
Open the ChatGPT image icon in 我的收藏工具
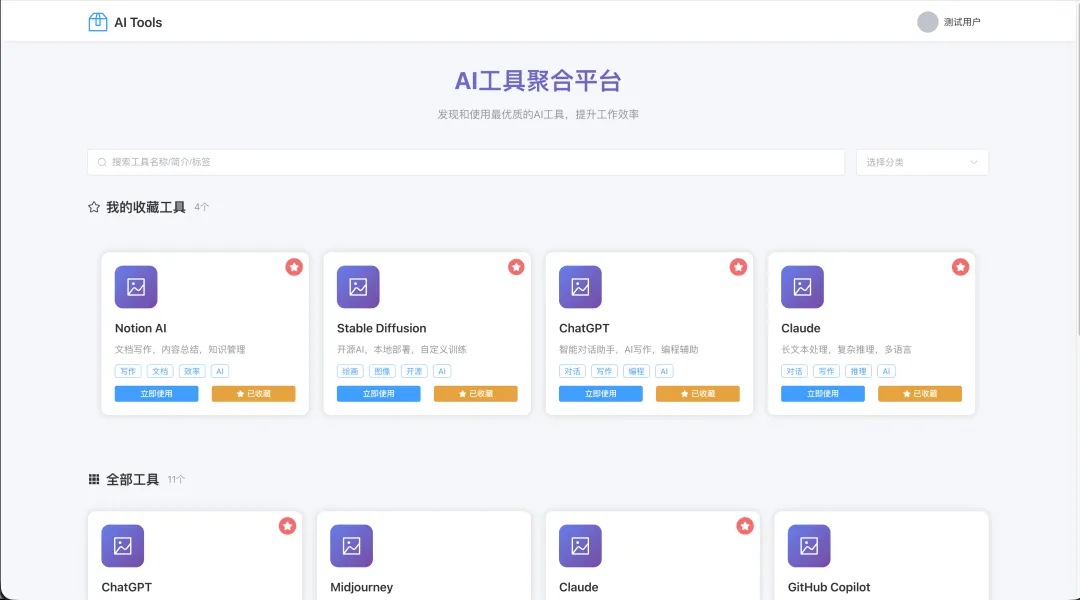coord(580,287)
